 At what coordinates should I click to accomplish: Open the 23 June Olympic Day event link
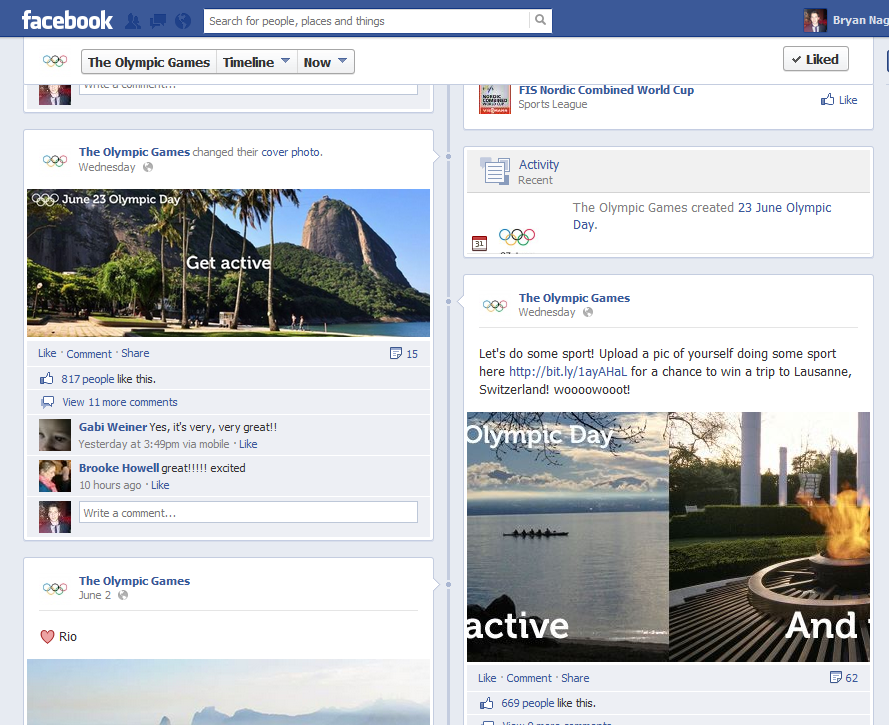(784, 208)
